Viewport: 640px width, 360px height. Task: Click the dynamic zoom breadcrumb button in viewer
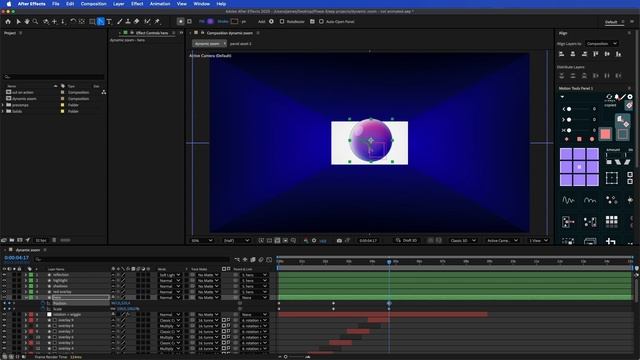point(209,44)
